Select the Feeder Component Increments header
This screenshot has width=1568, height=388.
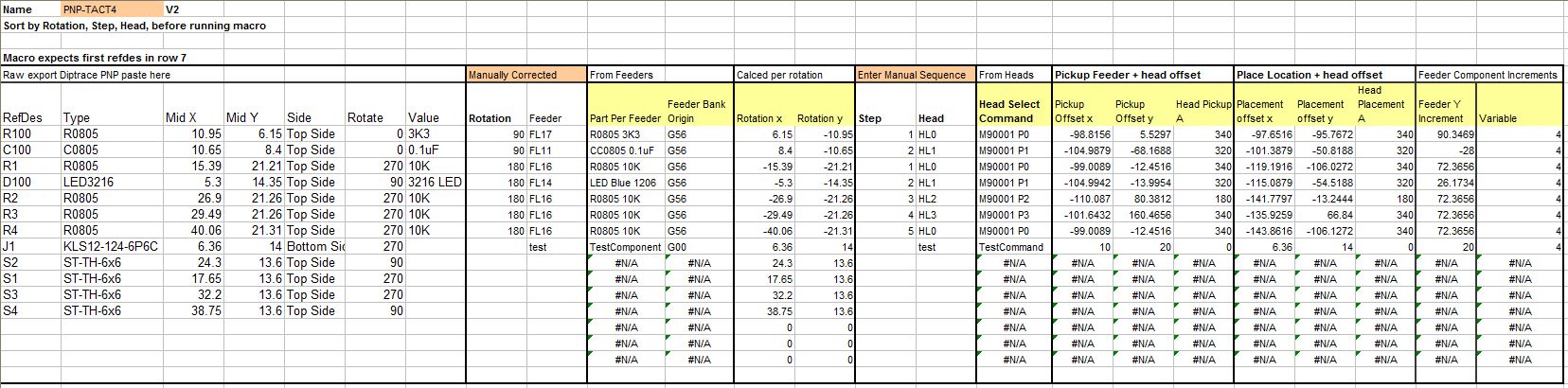click(x=1488, y=75)
